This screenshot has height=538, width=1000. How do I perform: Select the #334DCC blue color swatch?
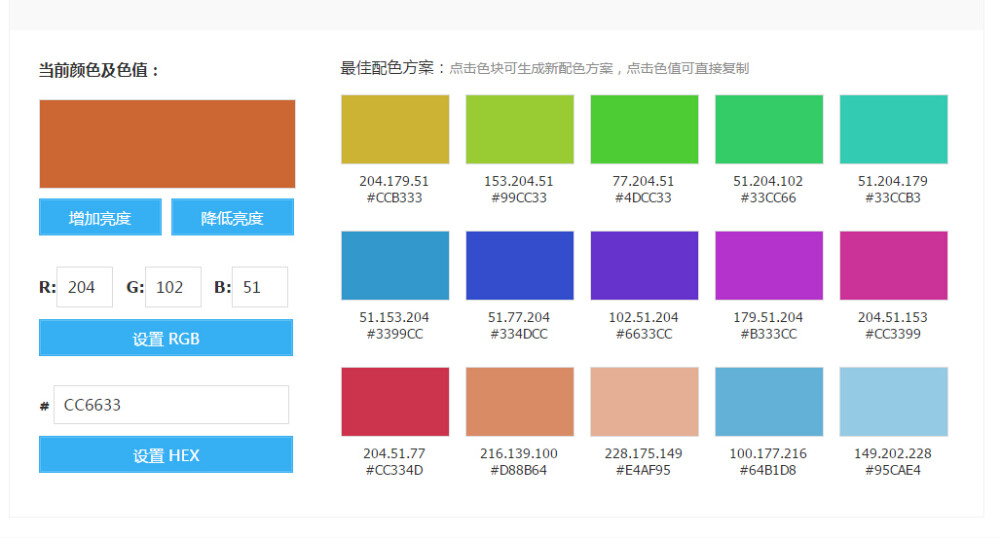pos(519,265)
